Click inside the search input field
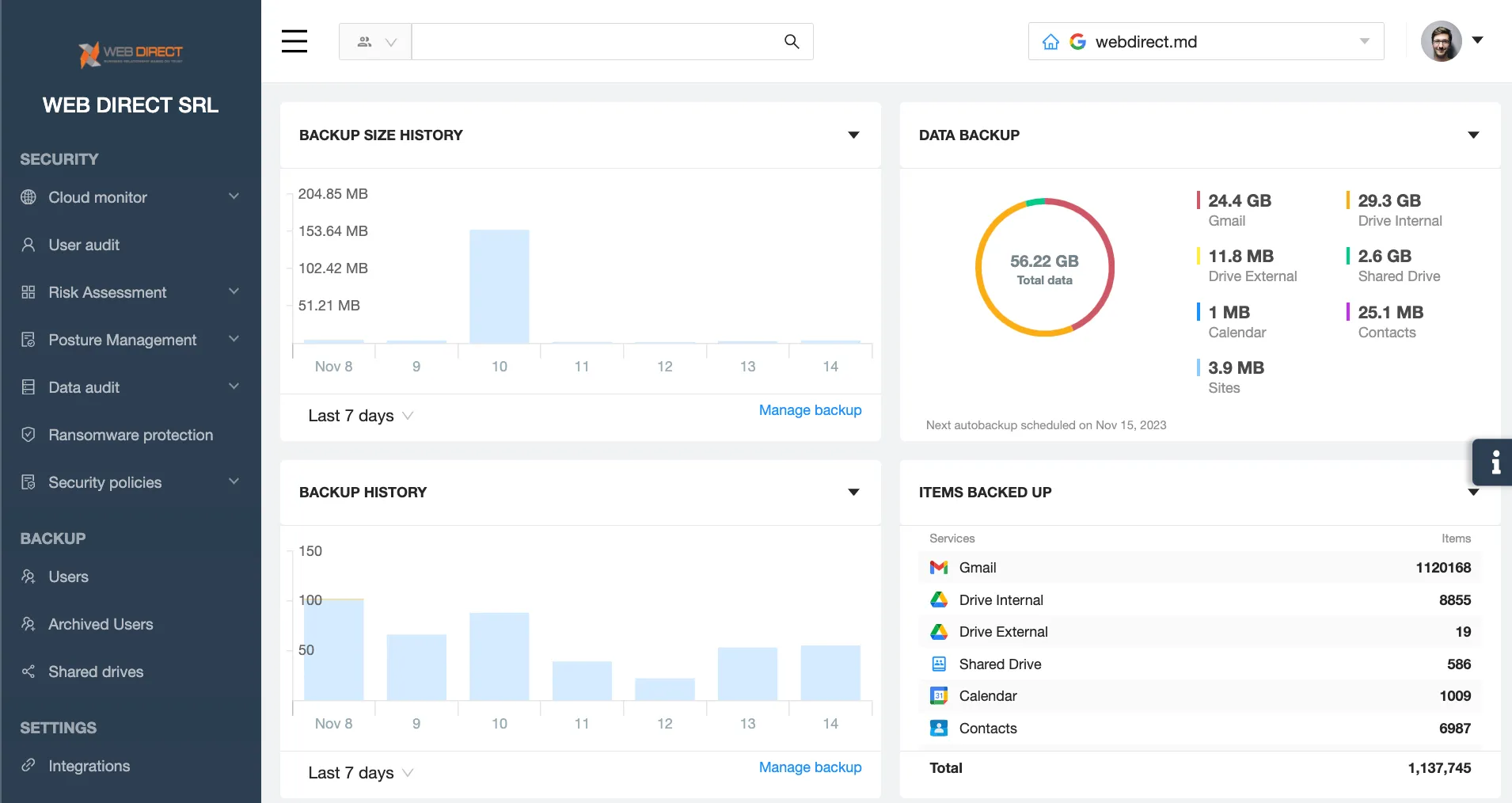Viewport: 1512px width, 803px height. (x=594, y=42)
